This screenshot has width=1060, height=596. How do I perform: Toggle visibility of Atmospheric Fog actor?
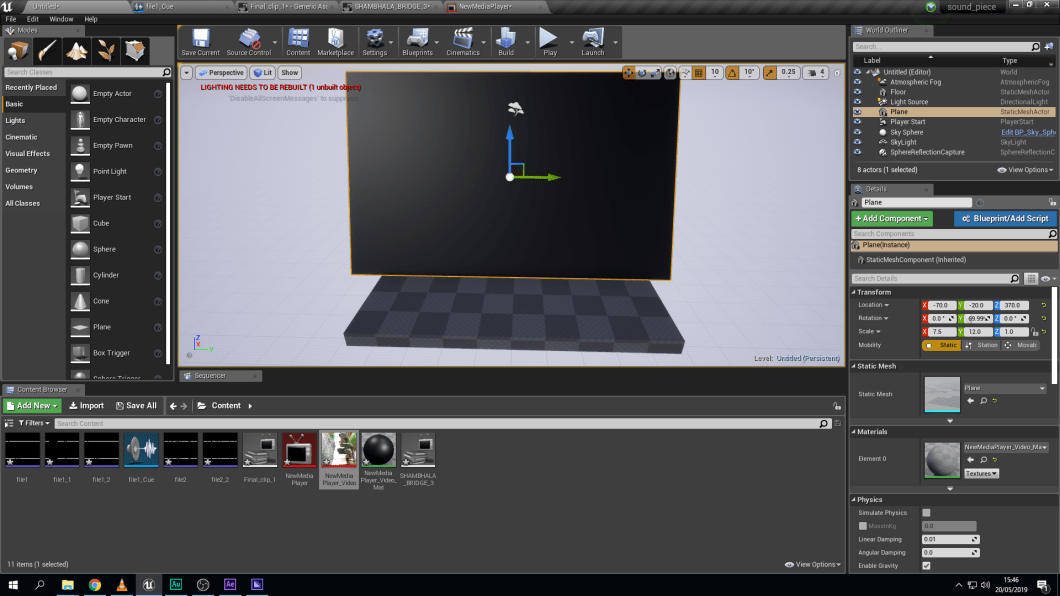[857, 82]
